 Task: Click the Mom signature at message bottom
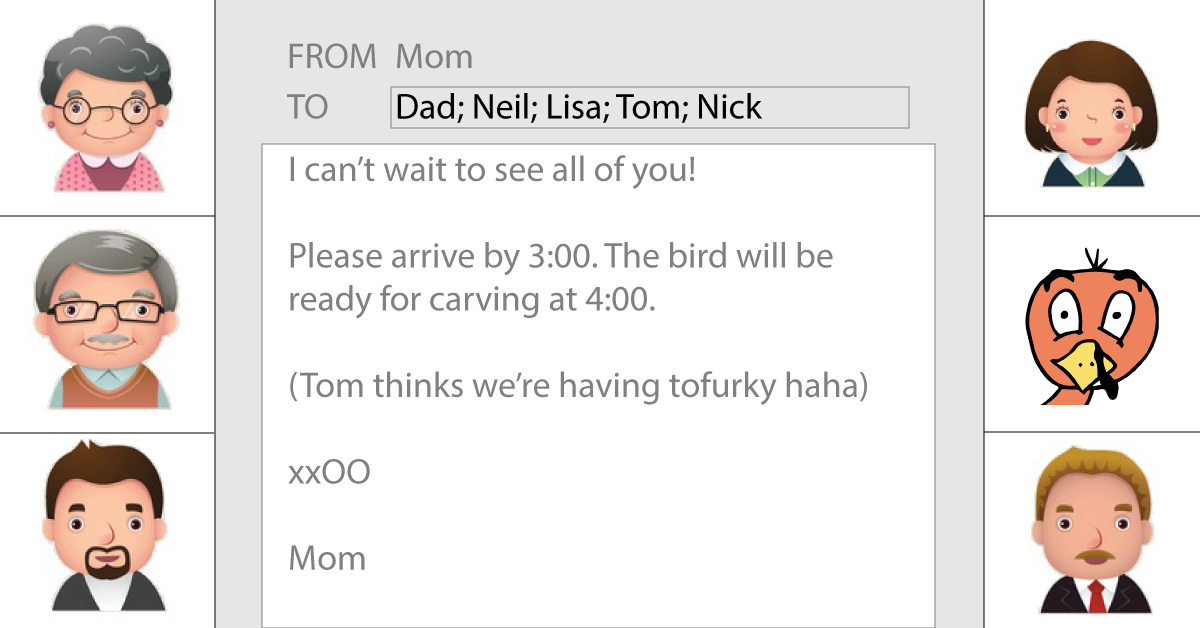pos(327,558)
